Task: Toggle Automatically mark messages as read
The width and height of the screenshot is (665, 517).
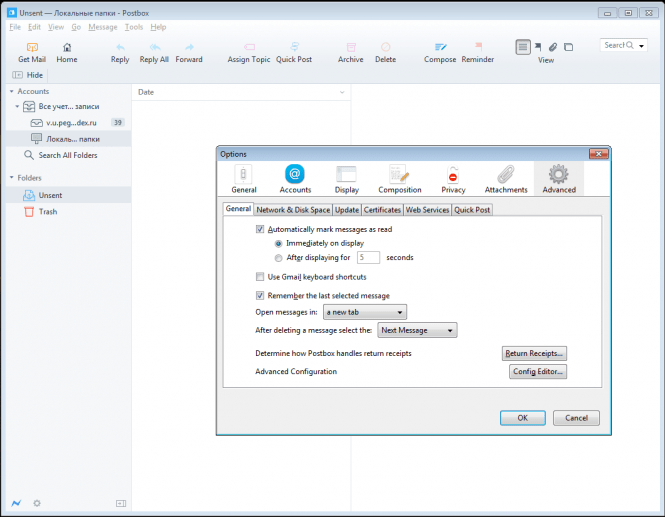Action: [x=260, y=229]
